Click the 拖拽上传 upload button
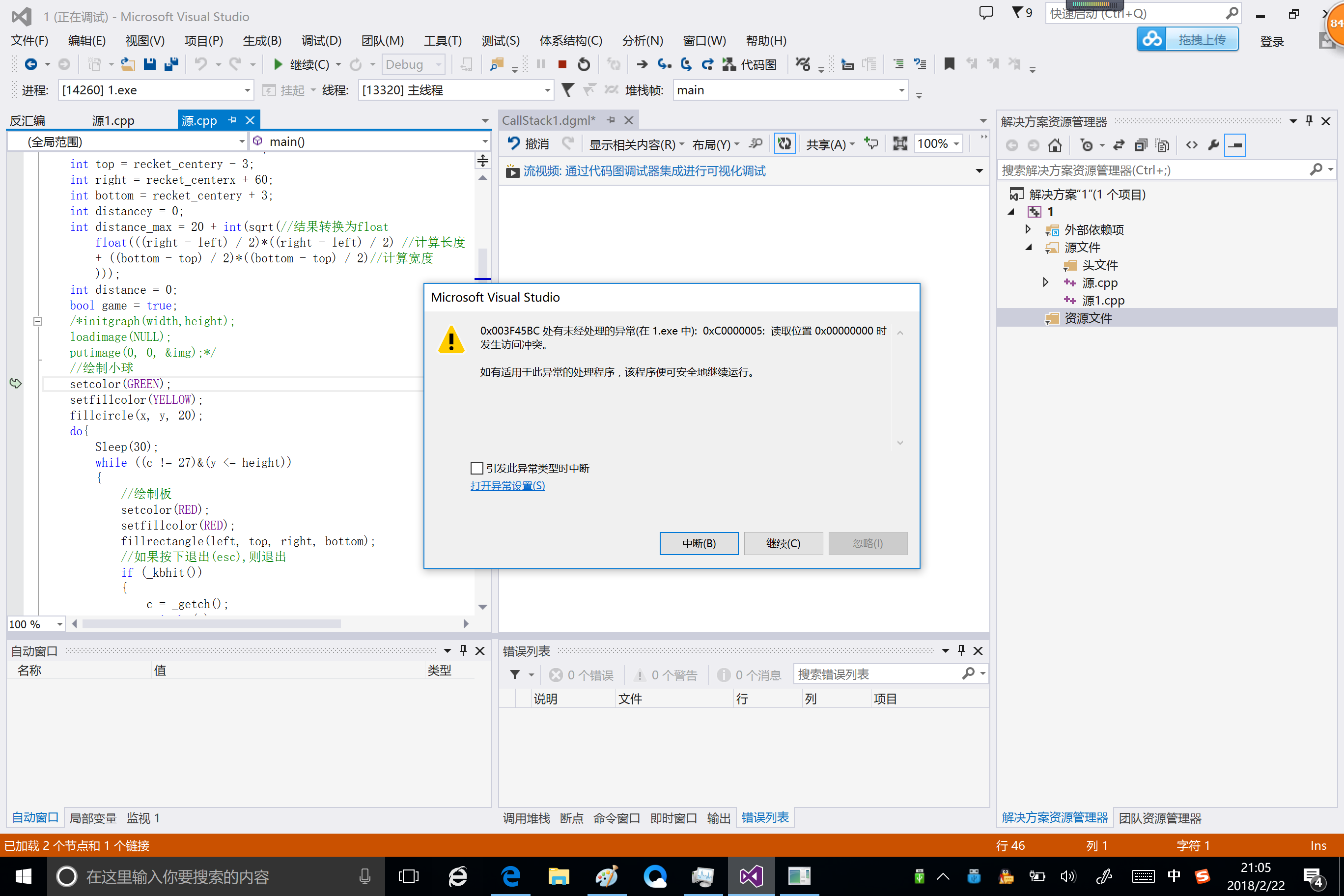 [1187, 39]
